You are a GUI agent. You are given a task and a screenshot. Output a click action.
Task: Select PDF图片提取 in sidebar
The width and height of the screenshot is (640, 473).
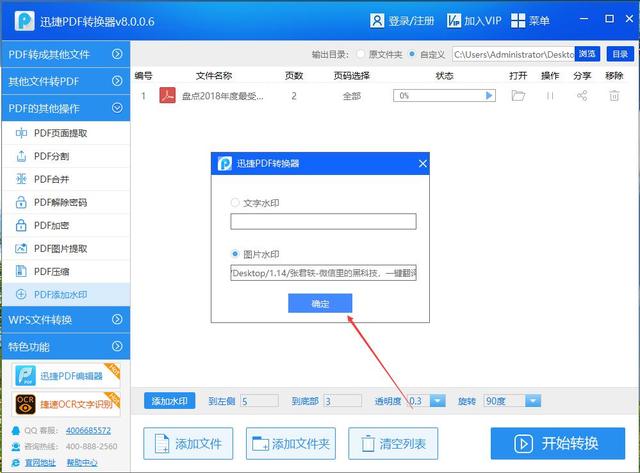(66, 249)
